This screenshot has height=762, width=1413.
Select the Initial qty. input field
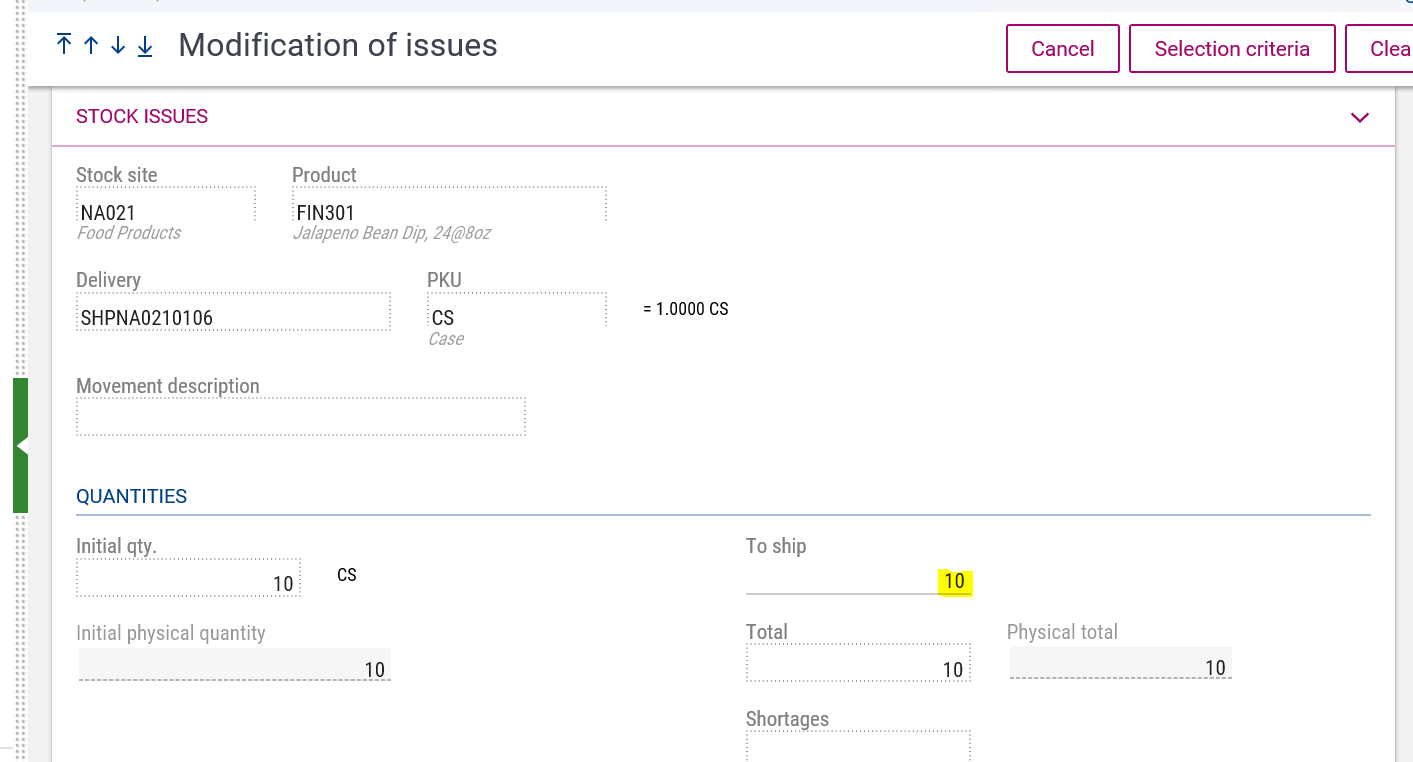click(188, 582)
